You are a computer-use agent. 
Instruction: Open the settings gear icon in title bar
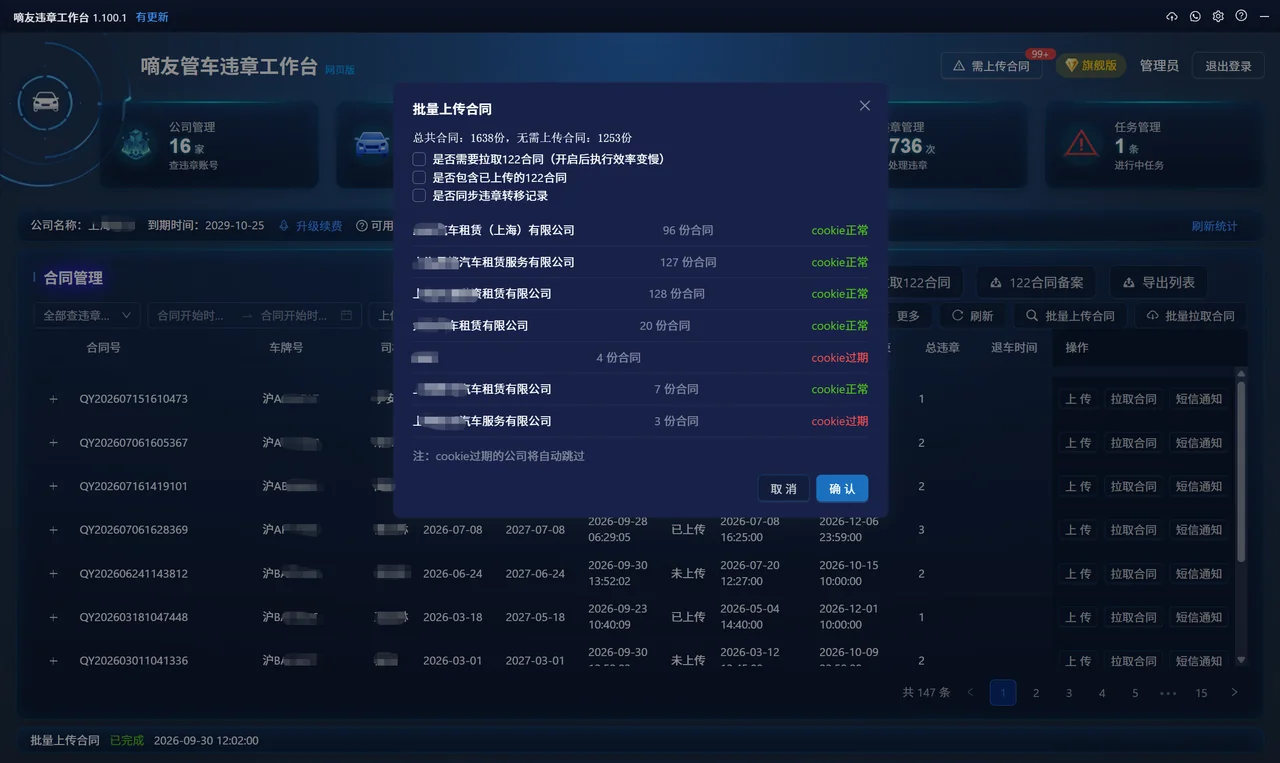coord(1218,16)
